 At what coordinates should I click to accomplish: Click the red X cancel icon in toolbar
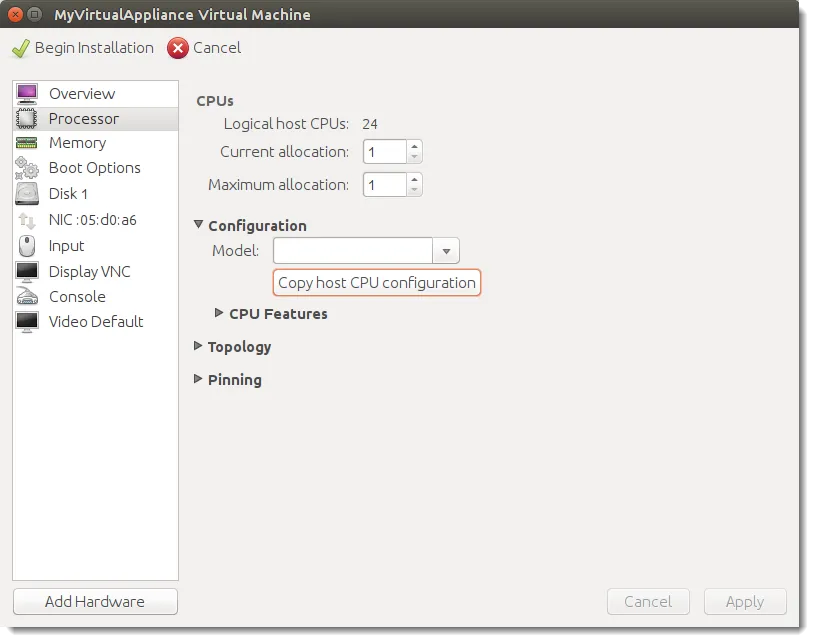(x=178, y=48)
